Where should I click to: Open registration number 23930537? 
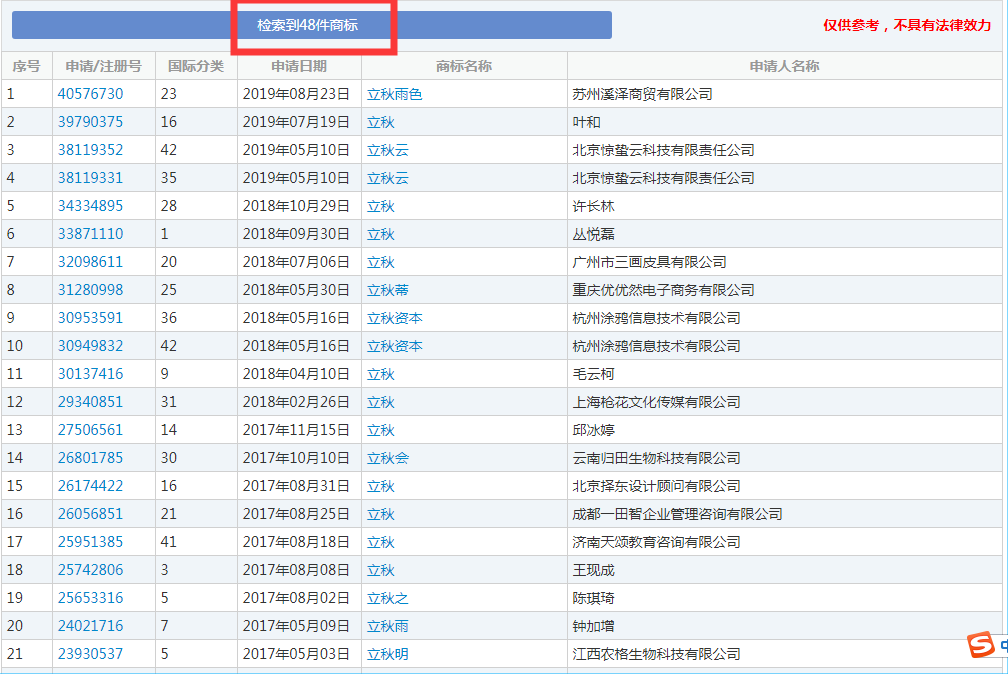(x=90, y=654)
